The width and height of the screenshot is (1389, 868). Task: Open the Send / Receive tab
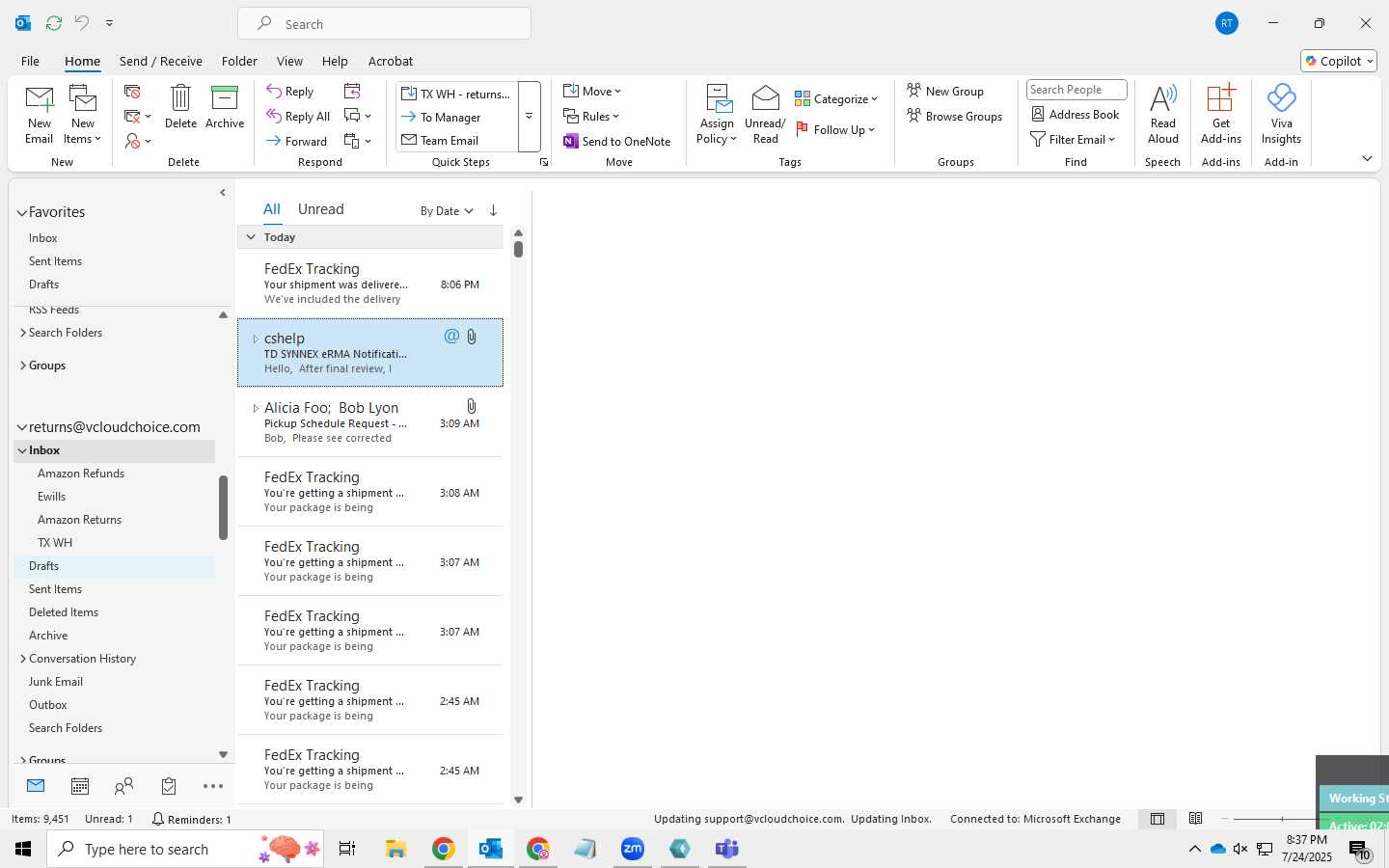pos(161,61)
